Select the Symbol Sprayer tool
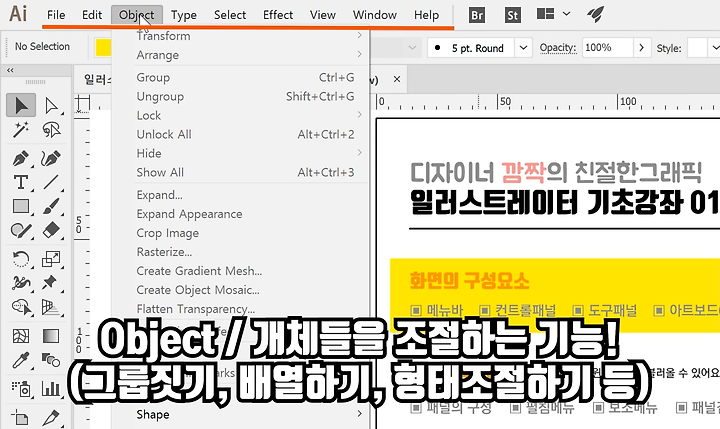 (21, 389)
